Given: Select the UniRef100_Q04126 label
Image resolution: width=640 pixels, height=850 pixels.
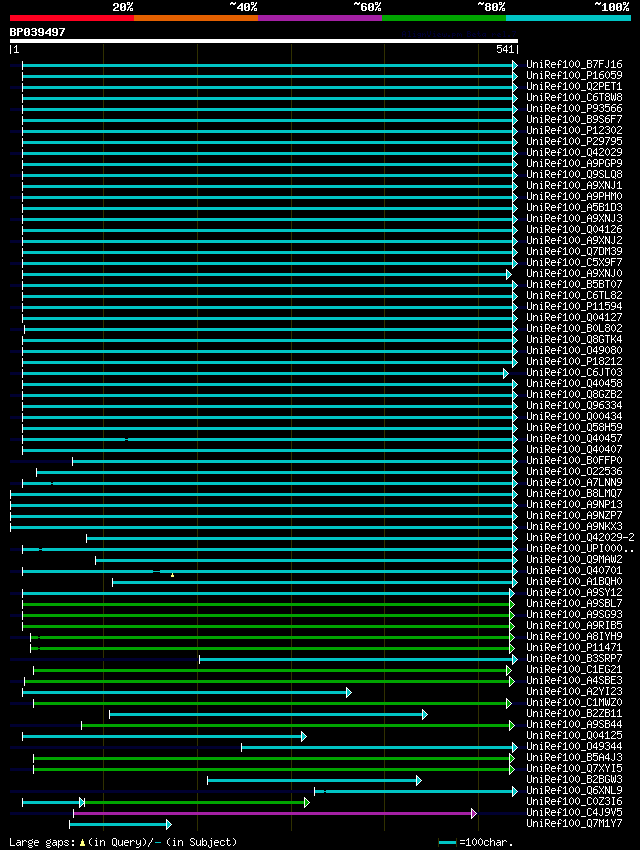Looking at the screenshot, I should coord(574,229).
